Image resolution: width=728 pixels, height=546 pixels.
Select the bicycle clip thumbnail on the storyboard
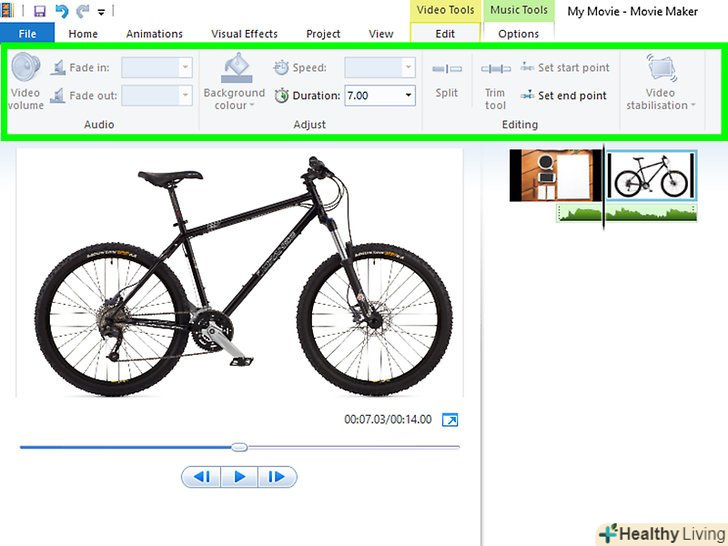pos(651,175)
